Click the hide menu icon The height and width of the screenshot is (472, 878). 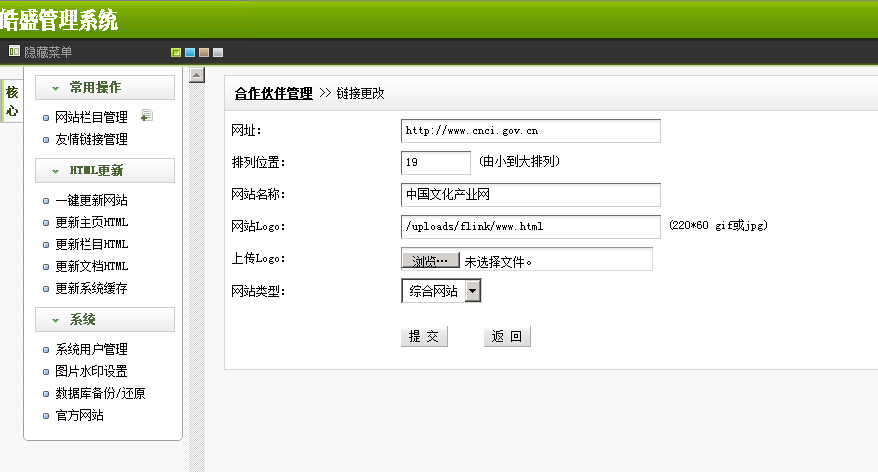click(14, 52)
